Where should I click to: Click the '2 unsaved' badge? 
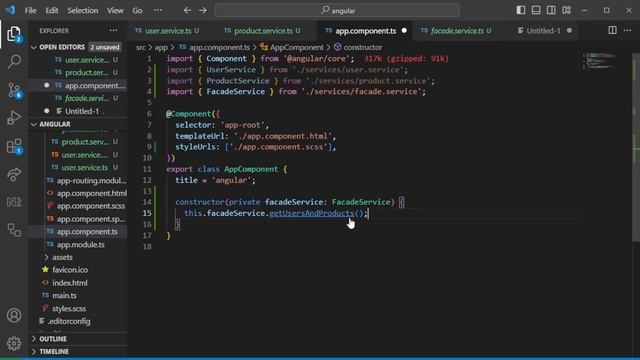click(x=105, y=47)
